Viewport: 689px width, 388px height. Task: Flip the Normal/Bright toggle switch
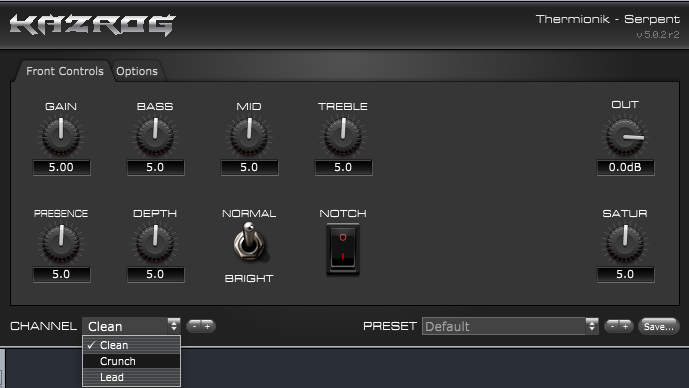[249, 243]
